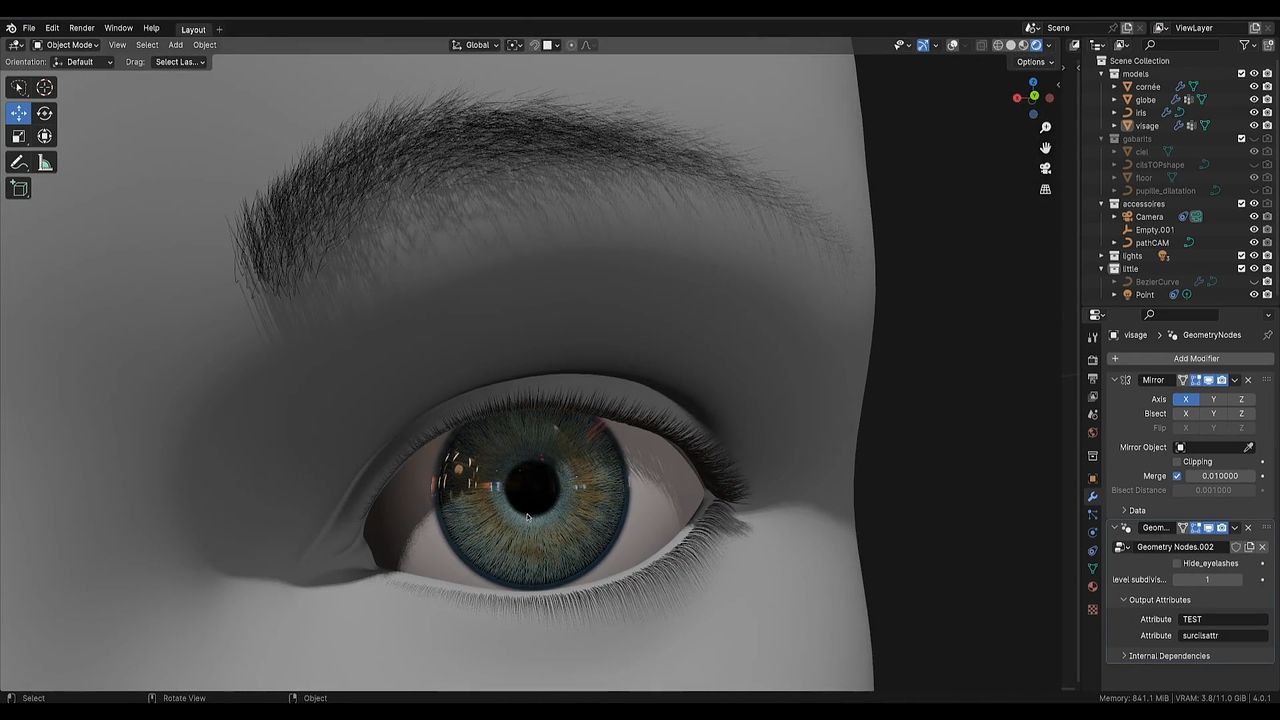The height and width of the screenshot is (720, 1280).
Task: Click the Add Modifier button
Action: (x=1195, y=359)
